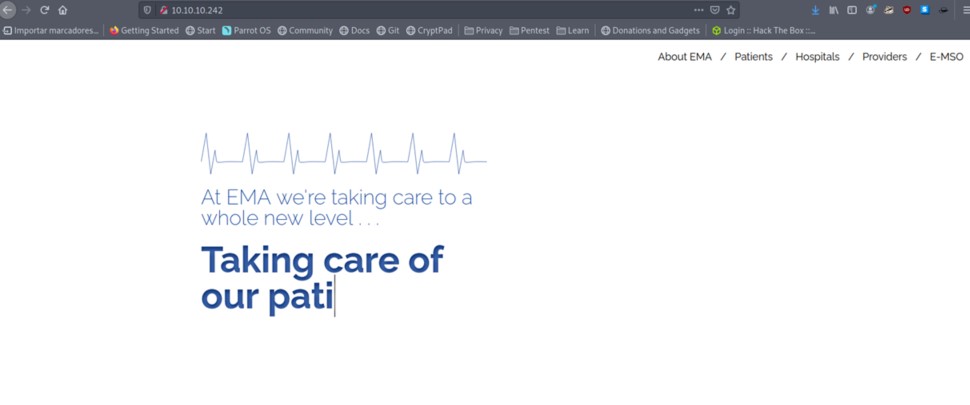
Task: Click the dark hat extension icon
Action: (943, 10)
